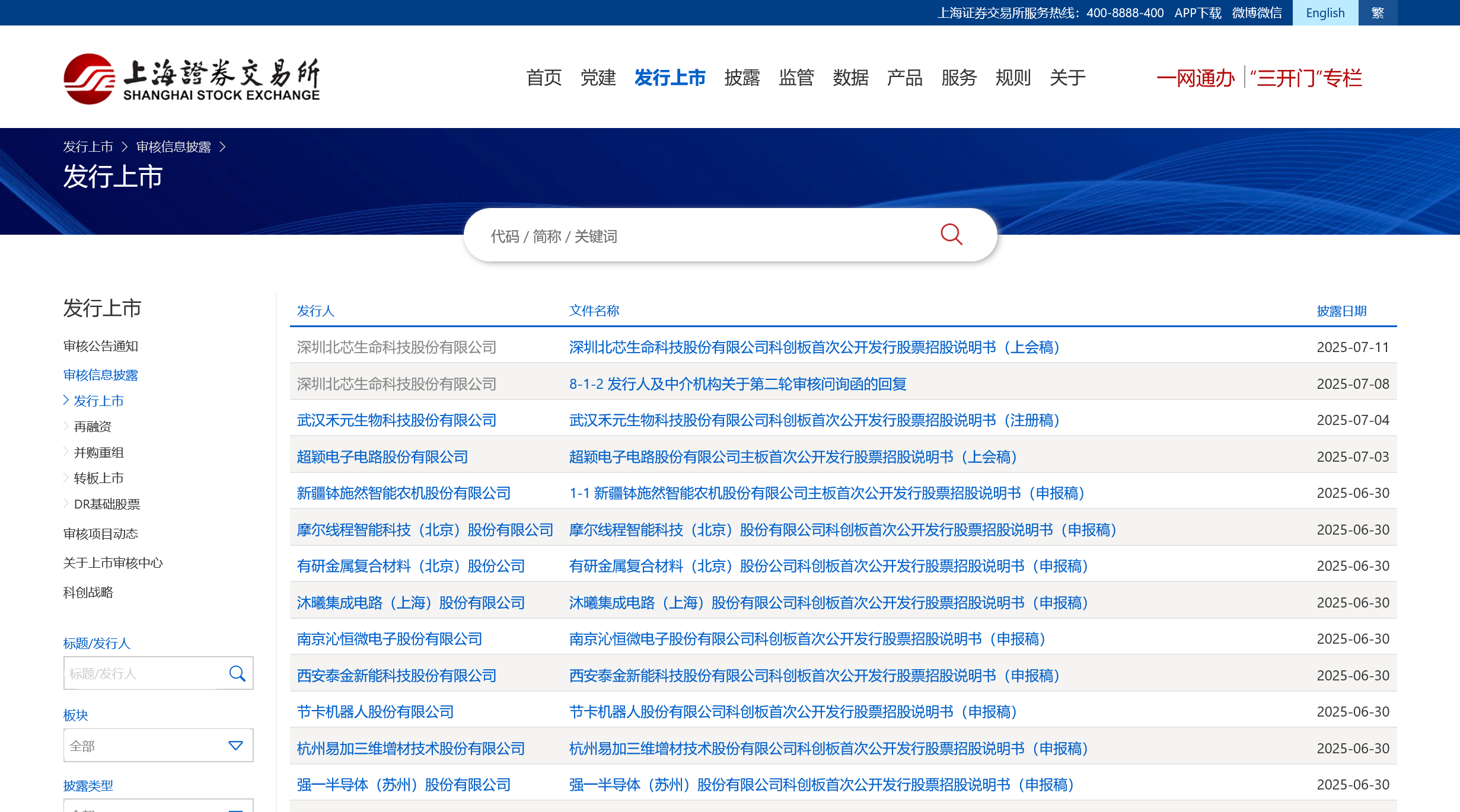This screenshot has width=1460, height=812.
Task: Open the 1-1 新疆钵施然 prospectus document
Action: pos(827,493)
